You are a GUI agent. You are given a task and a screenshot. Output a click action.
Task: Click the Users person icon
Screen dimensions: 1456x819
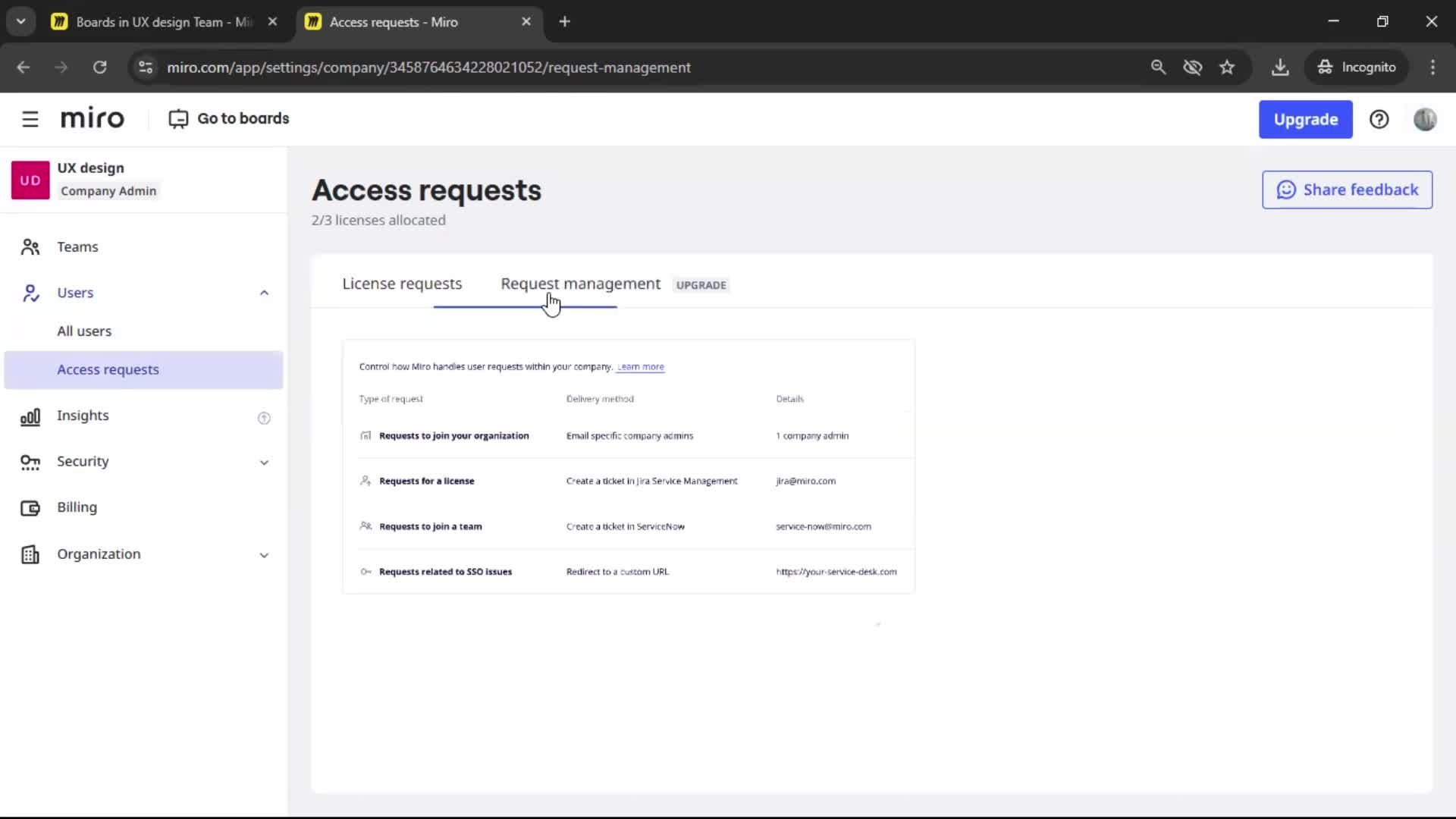[30, 293]
